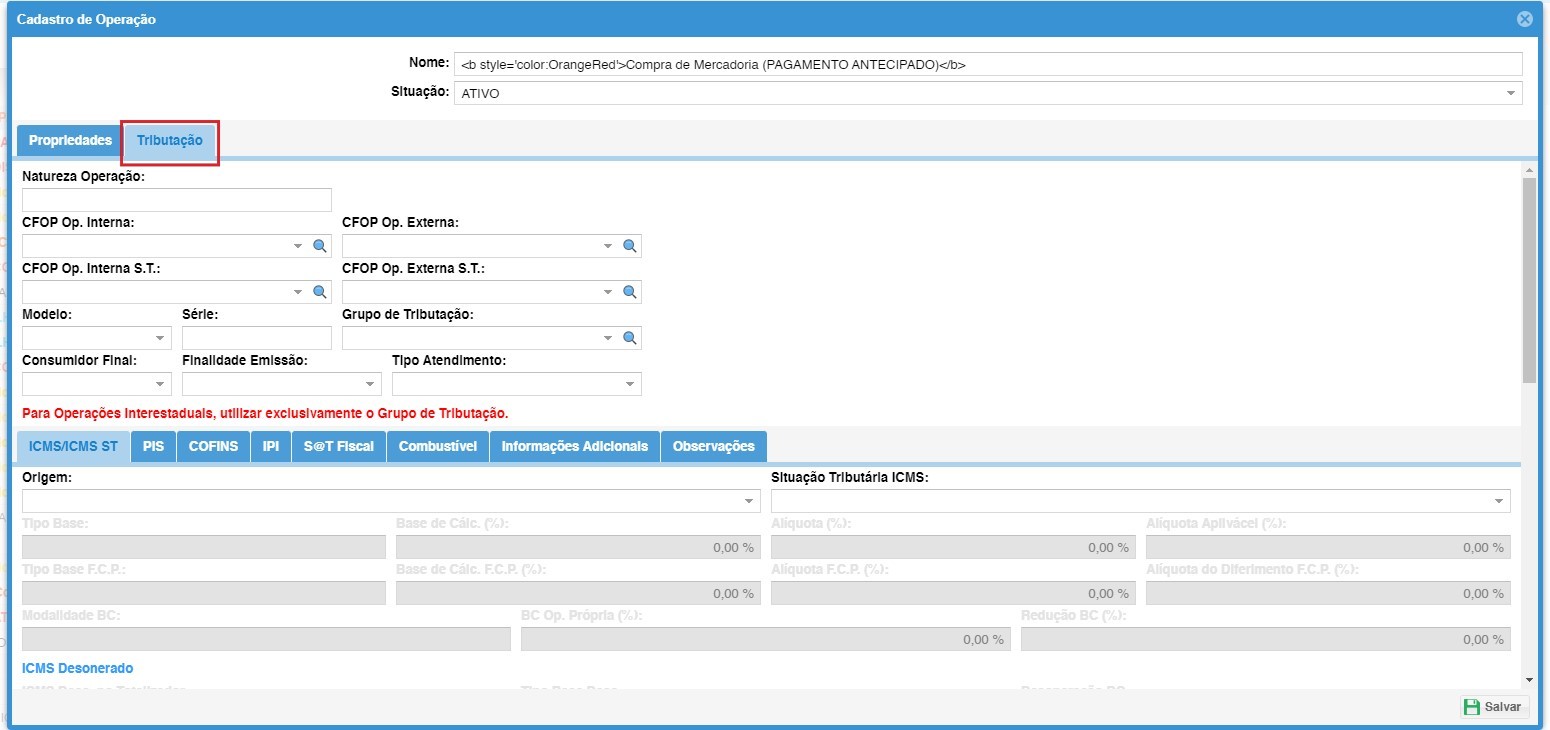1550x730 pixels.
Task: Click magnifier next to CFOP Op. Interna S.T.
Action: point(320,292)
